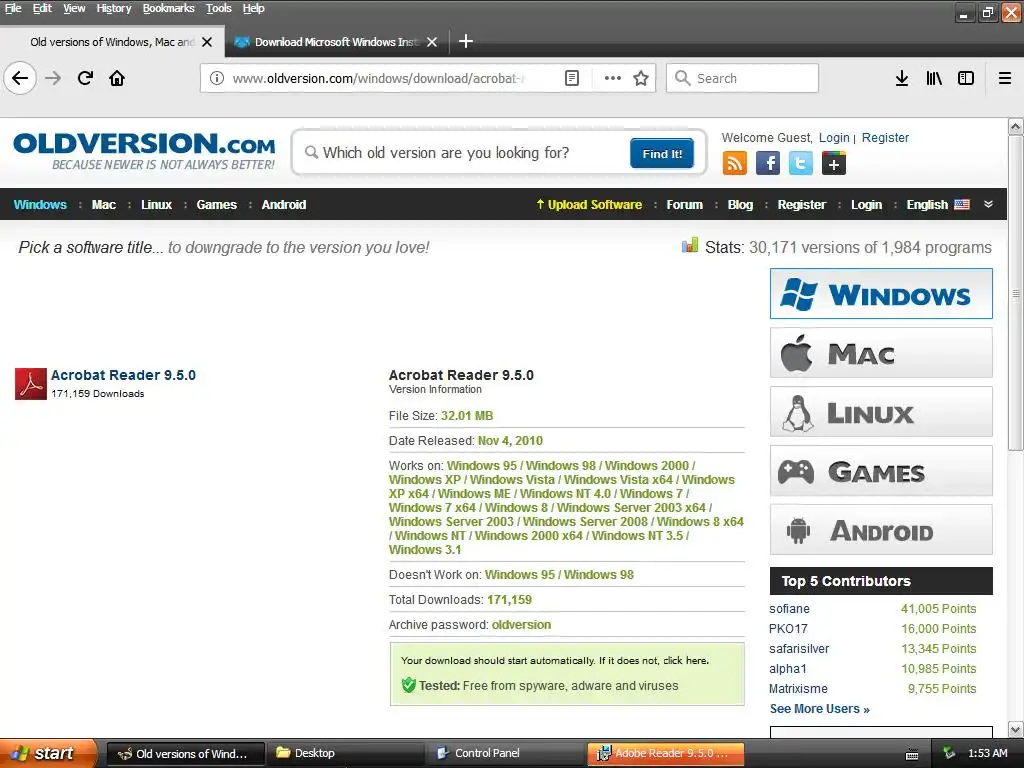Open the Forum link
This screenshot has height=768, width=1024.
[x=684, y=204]
